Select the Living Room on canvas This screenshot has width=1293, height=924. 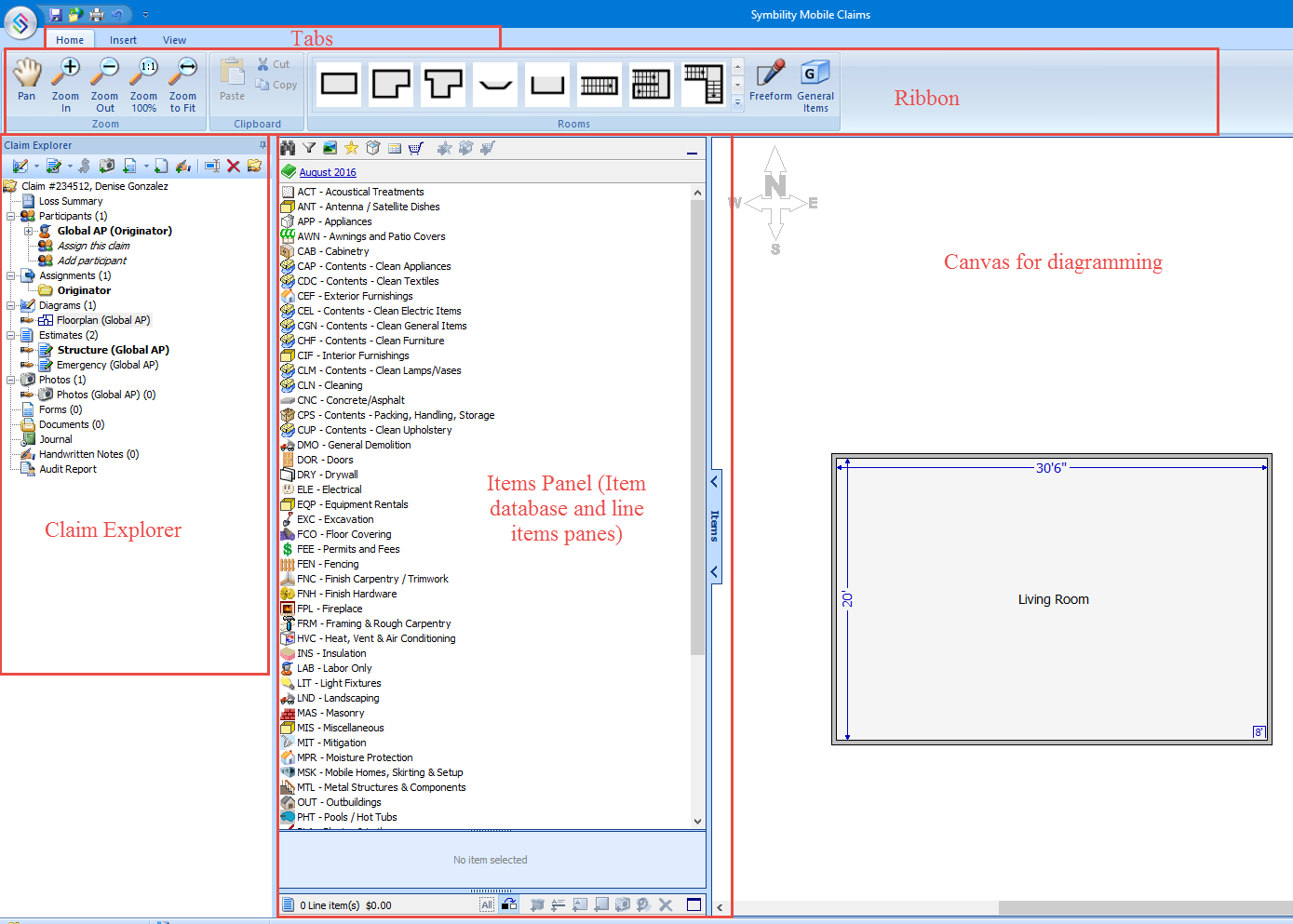point(1053,599)
